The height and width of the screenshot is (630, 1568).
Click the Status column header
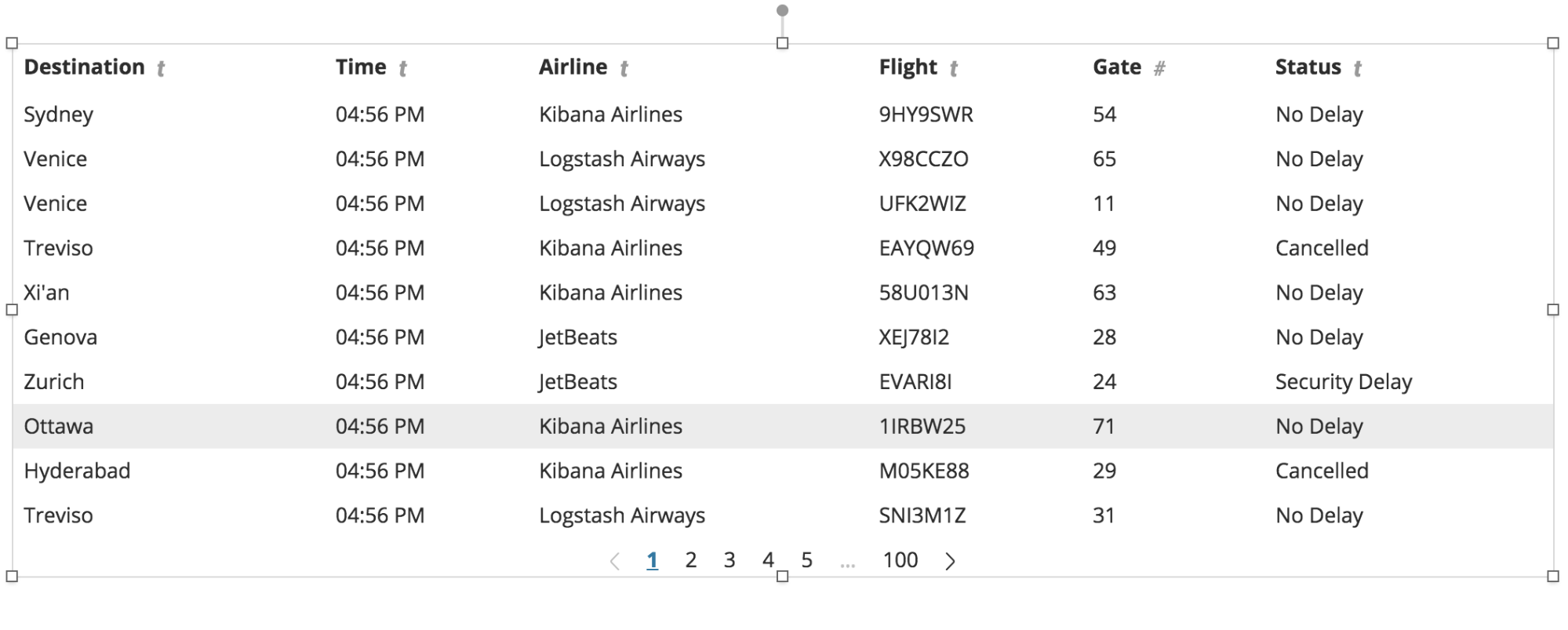pos(1308,67)
